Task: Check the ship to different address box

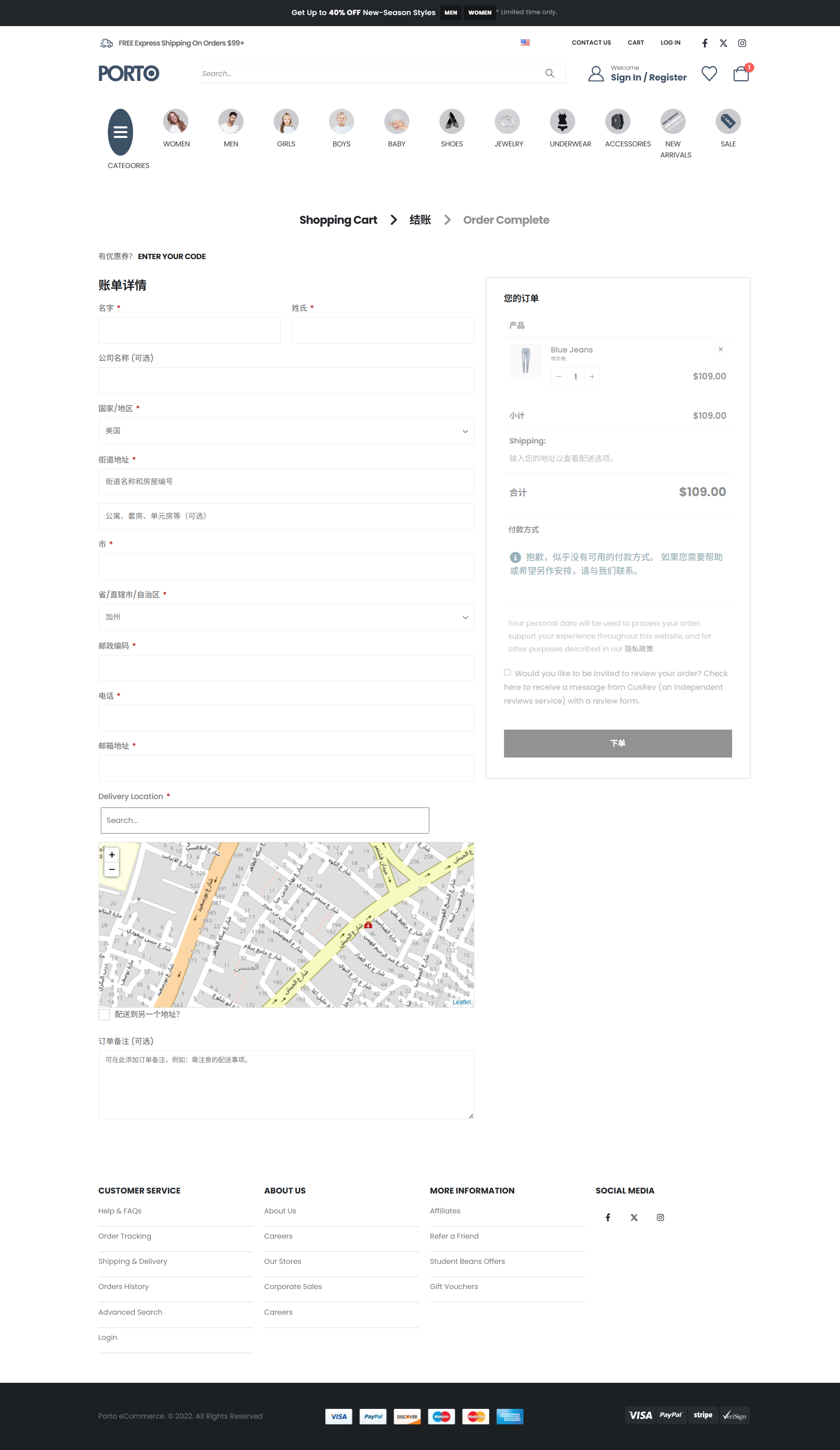Action: click(104, 1014)
